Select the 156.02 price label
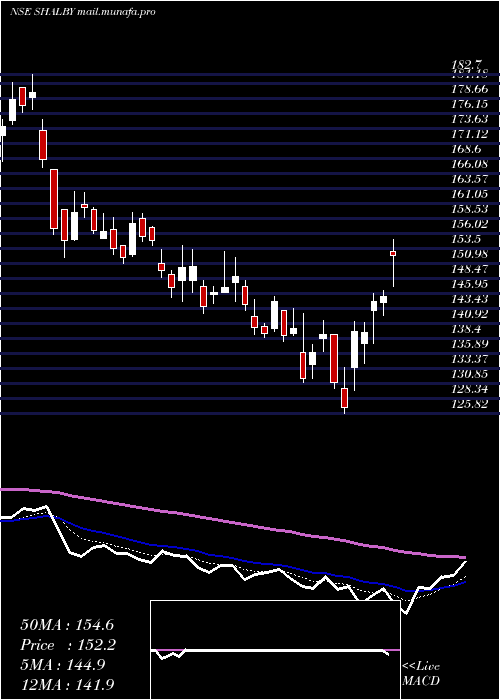The height and width of the screenshot is (700, 500). click(x=469, y=224)
